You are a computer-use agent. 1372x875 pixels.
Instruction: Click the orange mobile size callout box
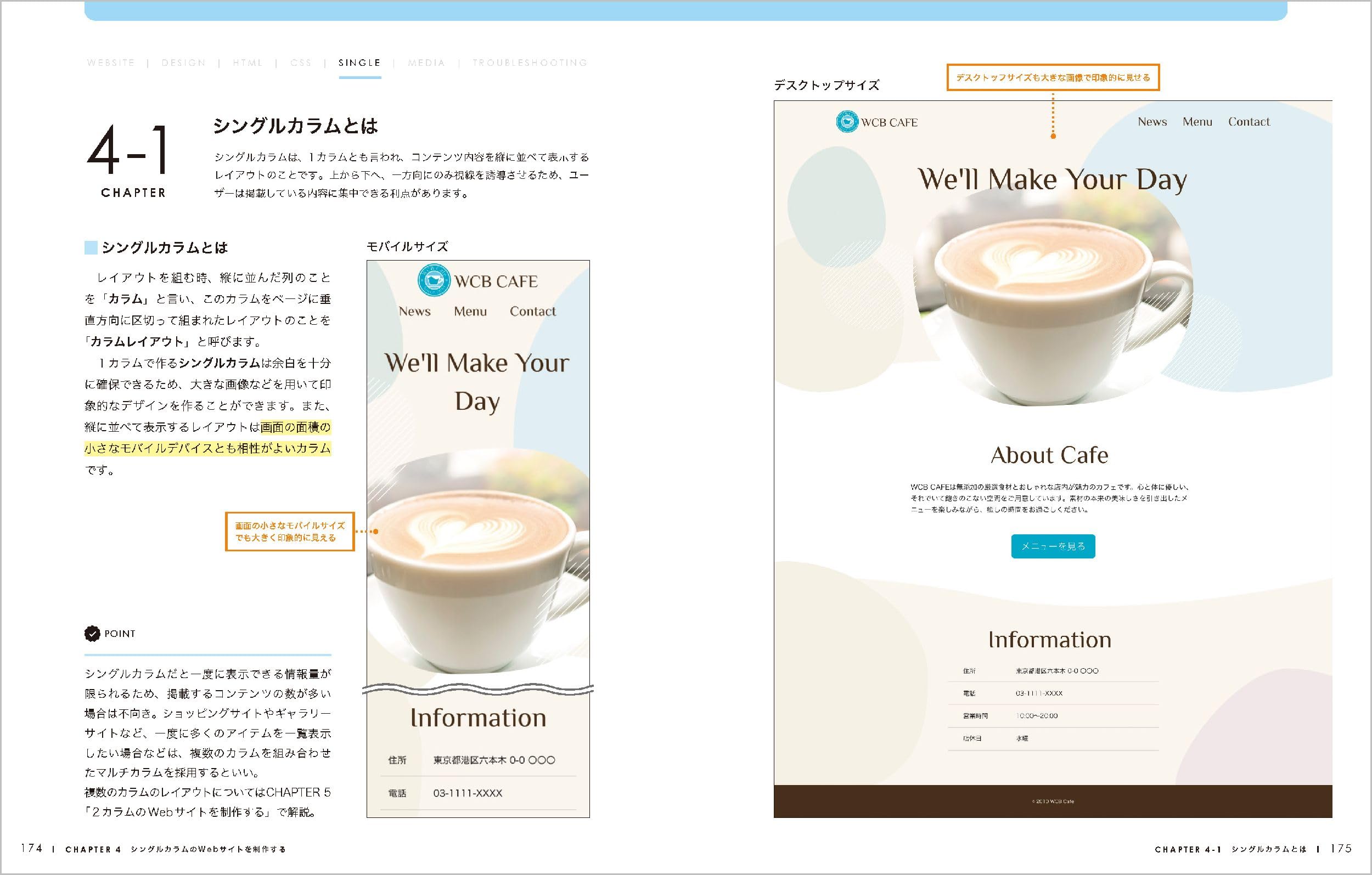289,532
